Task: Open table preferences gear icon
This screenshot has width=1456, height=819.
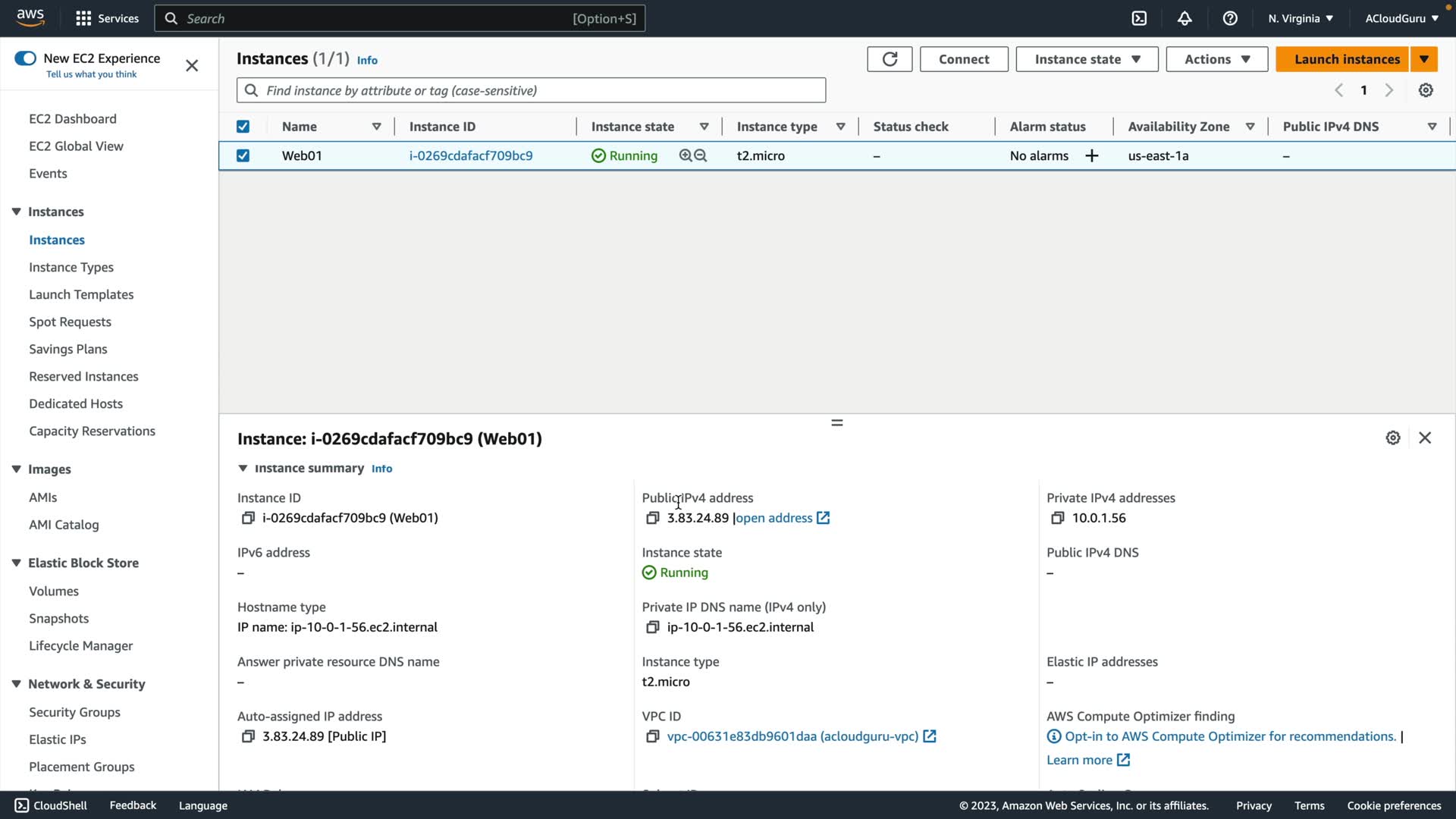Action: [x=1426, y=90]
